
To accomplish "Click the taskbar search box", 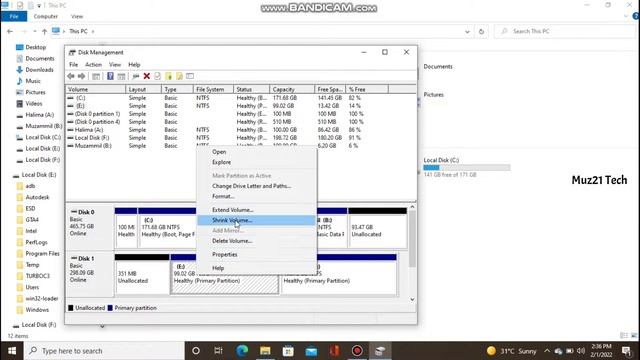I will (x=104, y=351).
